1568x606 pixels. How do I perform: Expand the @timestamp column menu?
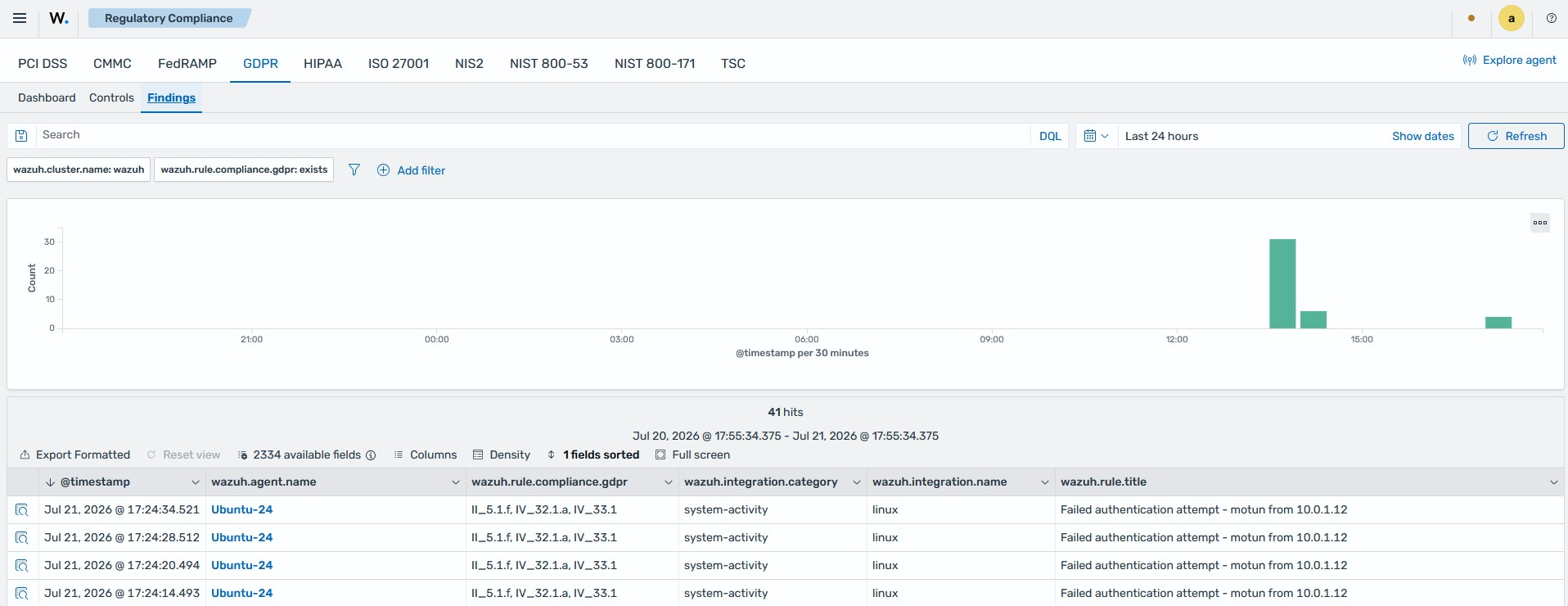pyautogui.click(x=195, y=482)
